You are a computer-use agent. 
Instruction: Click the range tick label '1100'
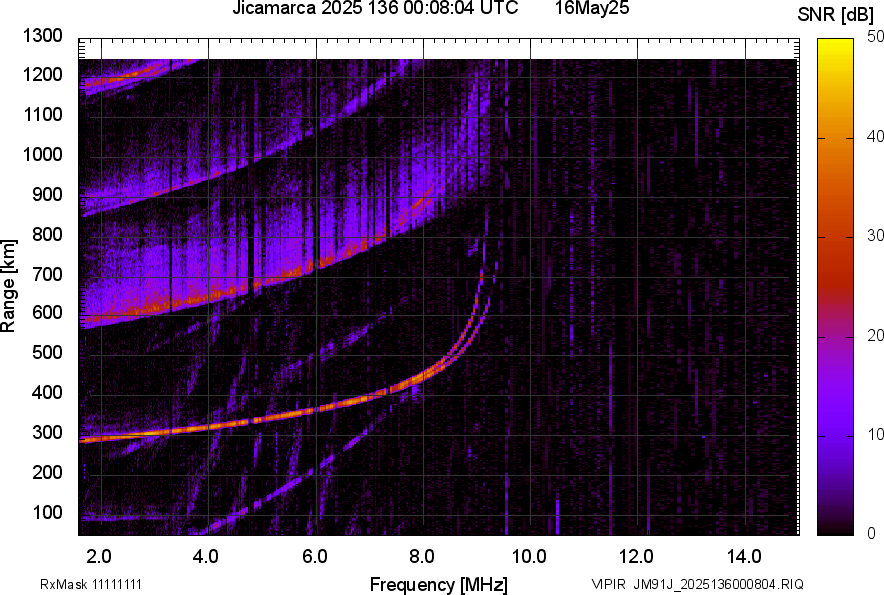tap(42, 114)
